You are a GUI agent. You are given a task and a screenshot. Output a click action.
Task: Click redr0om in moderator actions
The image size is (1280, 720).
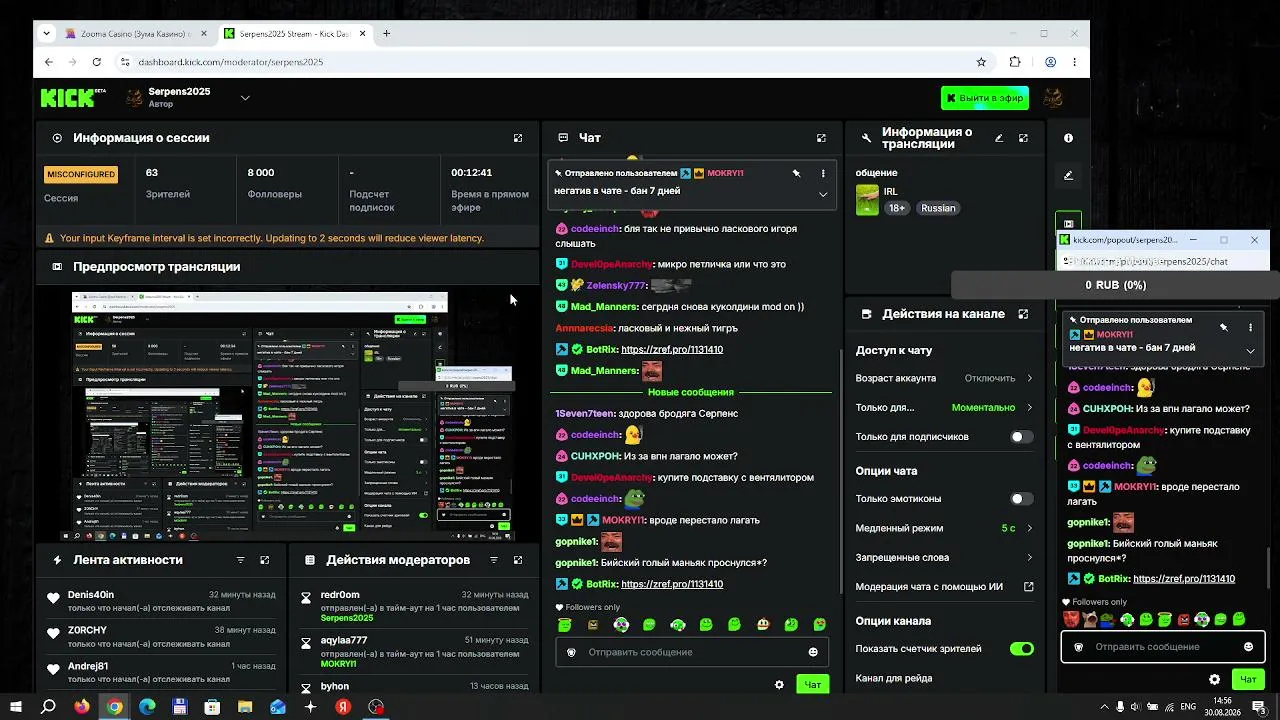pyautogui.click(x=340, y=595)
